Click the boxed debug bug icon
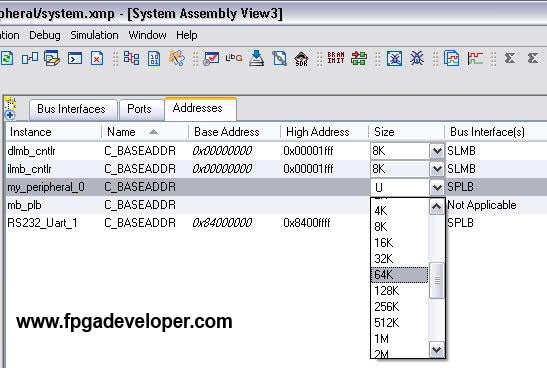This screenshot has width=547, height=368. 395,58
